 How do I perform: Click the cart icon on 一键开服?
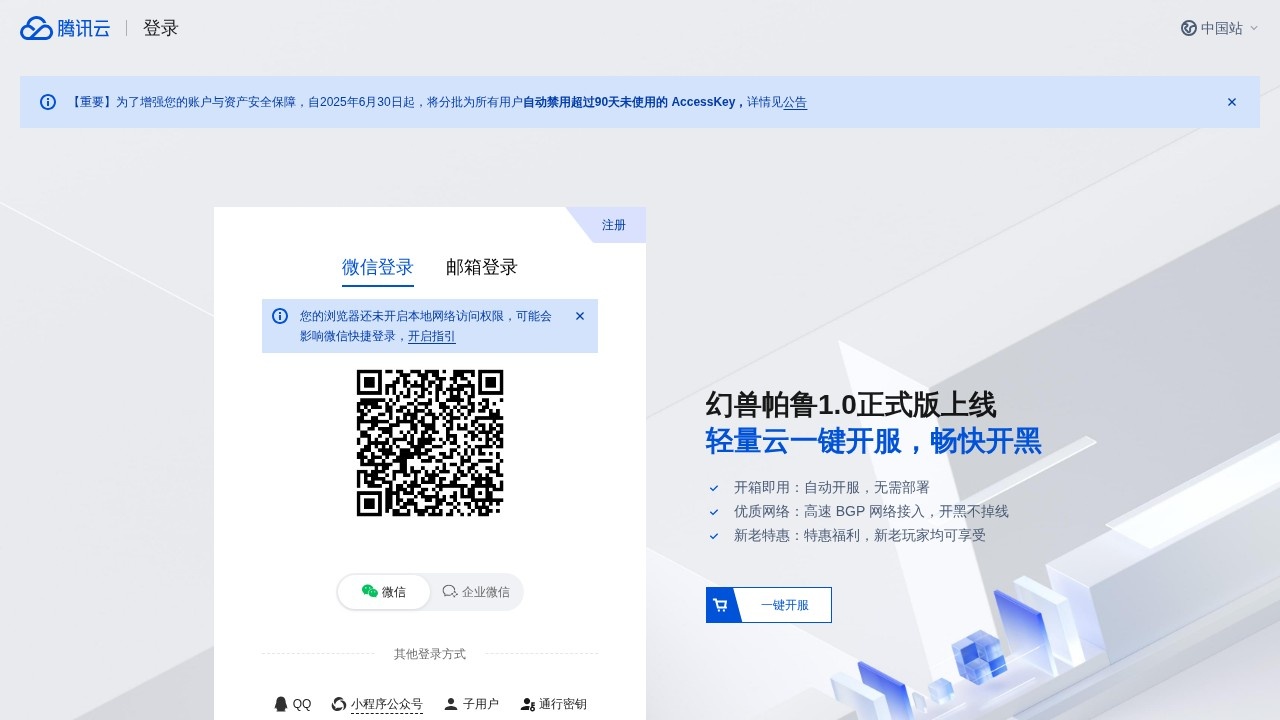[x=720, y=605]
